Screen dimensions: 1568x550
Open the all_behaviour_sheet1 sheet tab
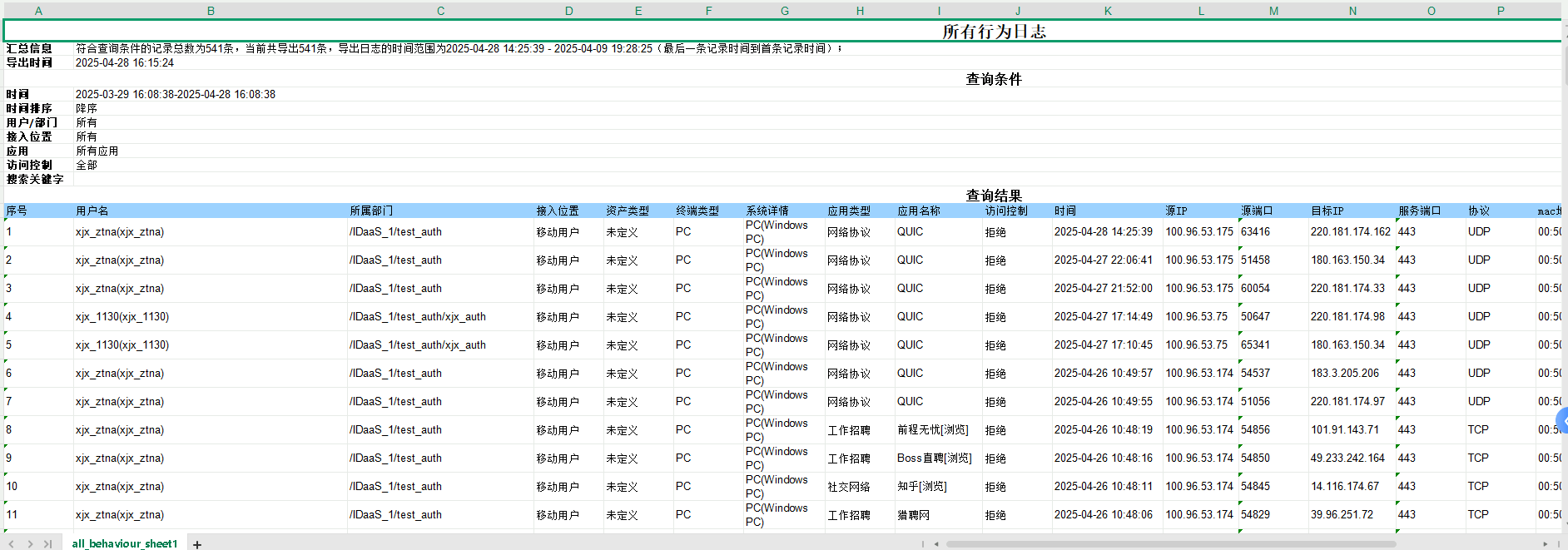tap(125, 544)
